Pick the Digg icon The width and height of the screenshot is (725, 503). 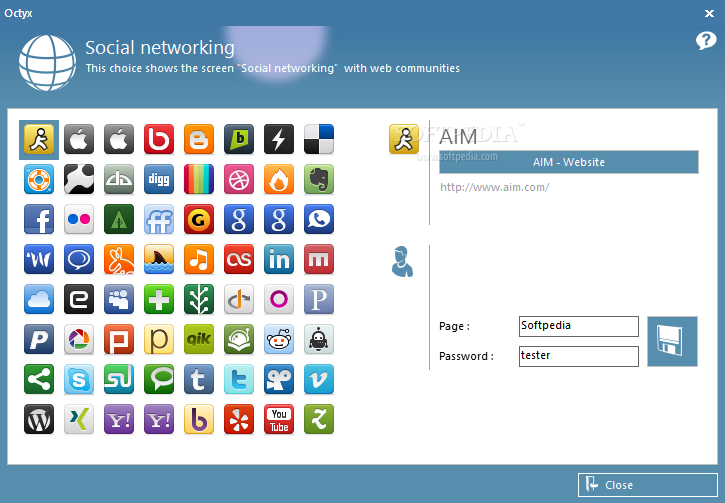click(159, 179)
